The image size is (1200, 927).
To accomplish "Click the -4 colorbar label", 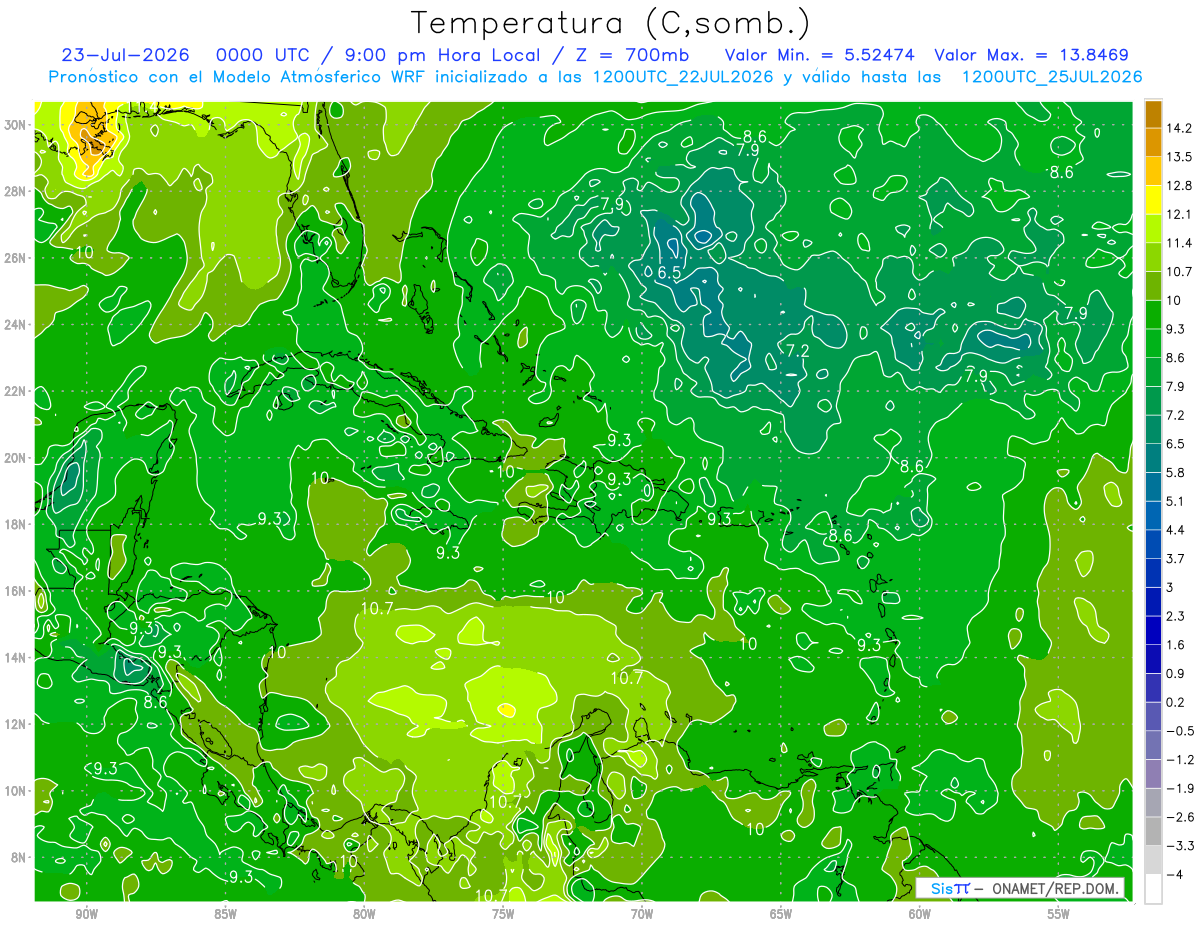I will click(x=1174, y=875).
